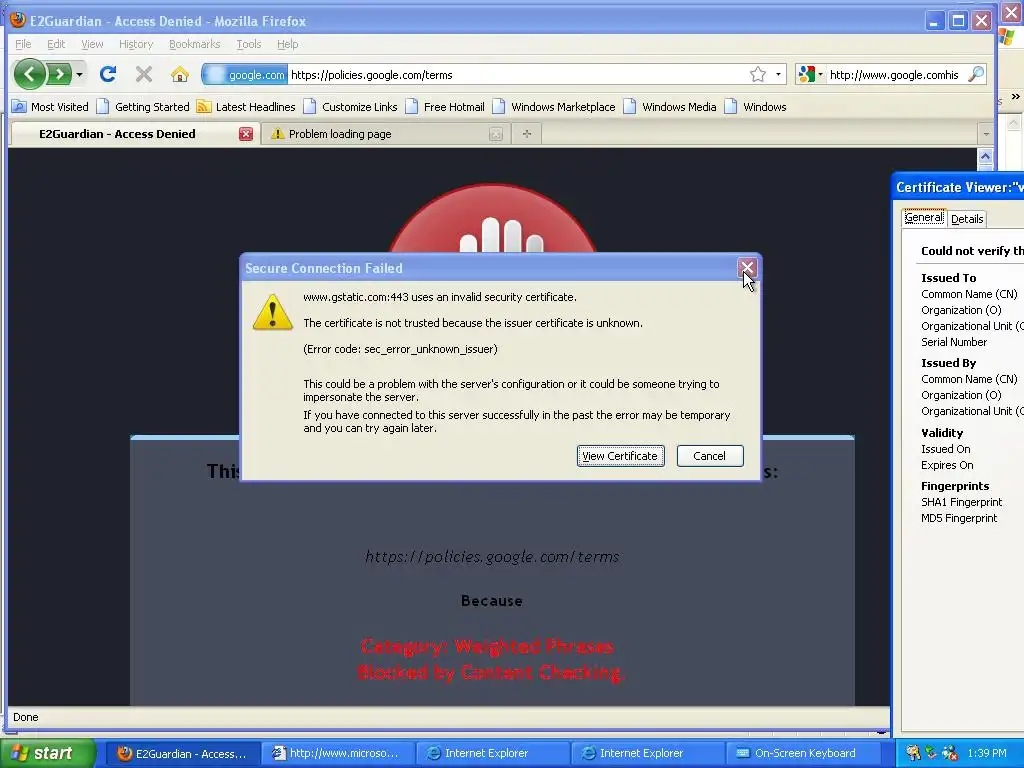Open the search engine selector dropdown
This screenshot has width=1024, height=768.
click(810, 74)
